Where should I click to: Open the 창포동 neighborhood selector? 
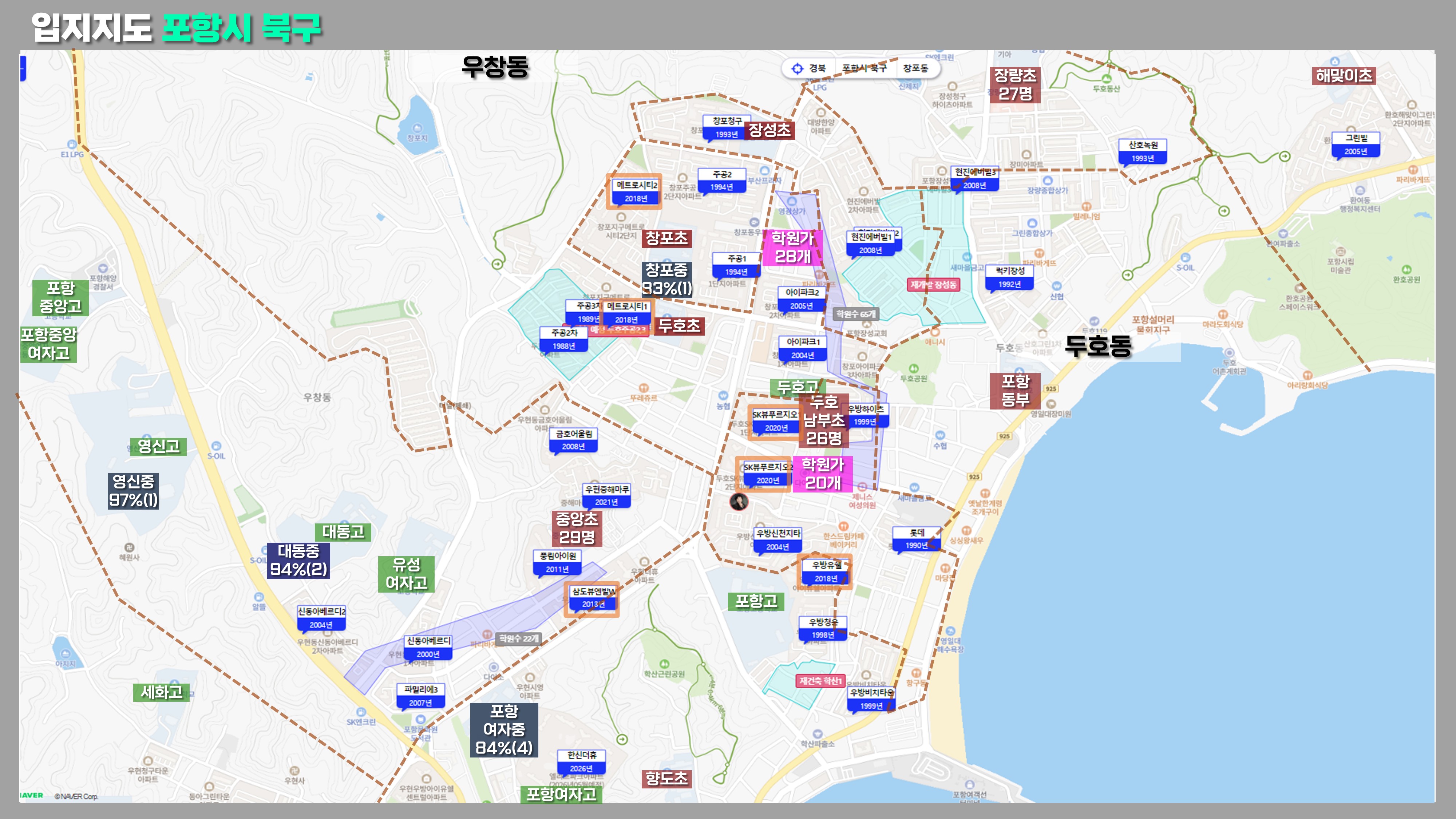(915, 68)
